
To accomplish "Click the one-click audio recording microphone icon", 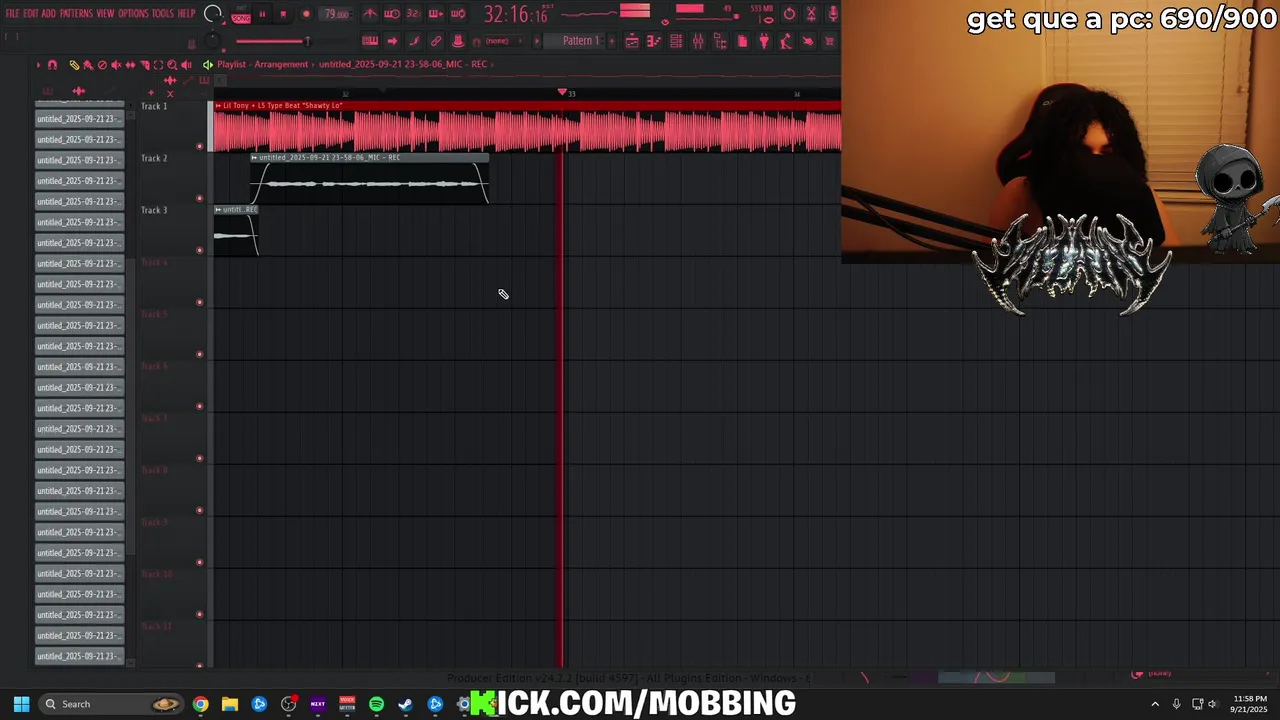I will pyautogui.click(x=832, y=14).
